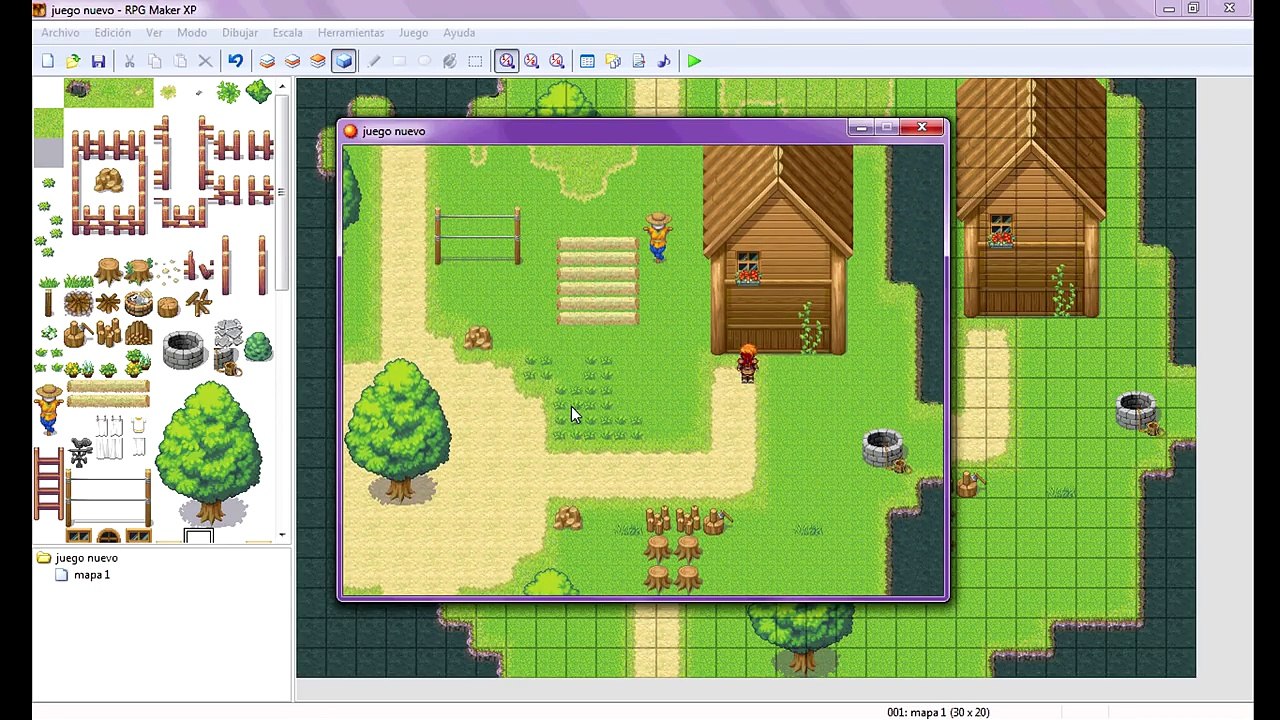The image size is (1280, 720).
Task: Click the Delete X icon in the toolbar
Action: [x=205, y=61]
